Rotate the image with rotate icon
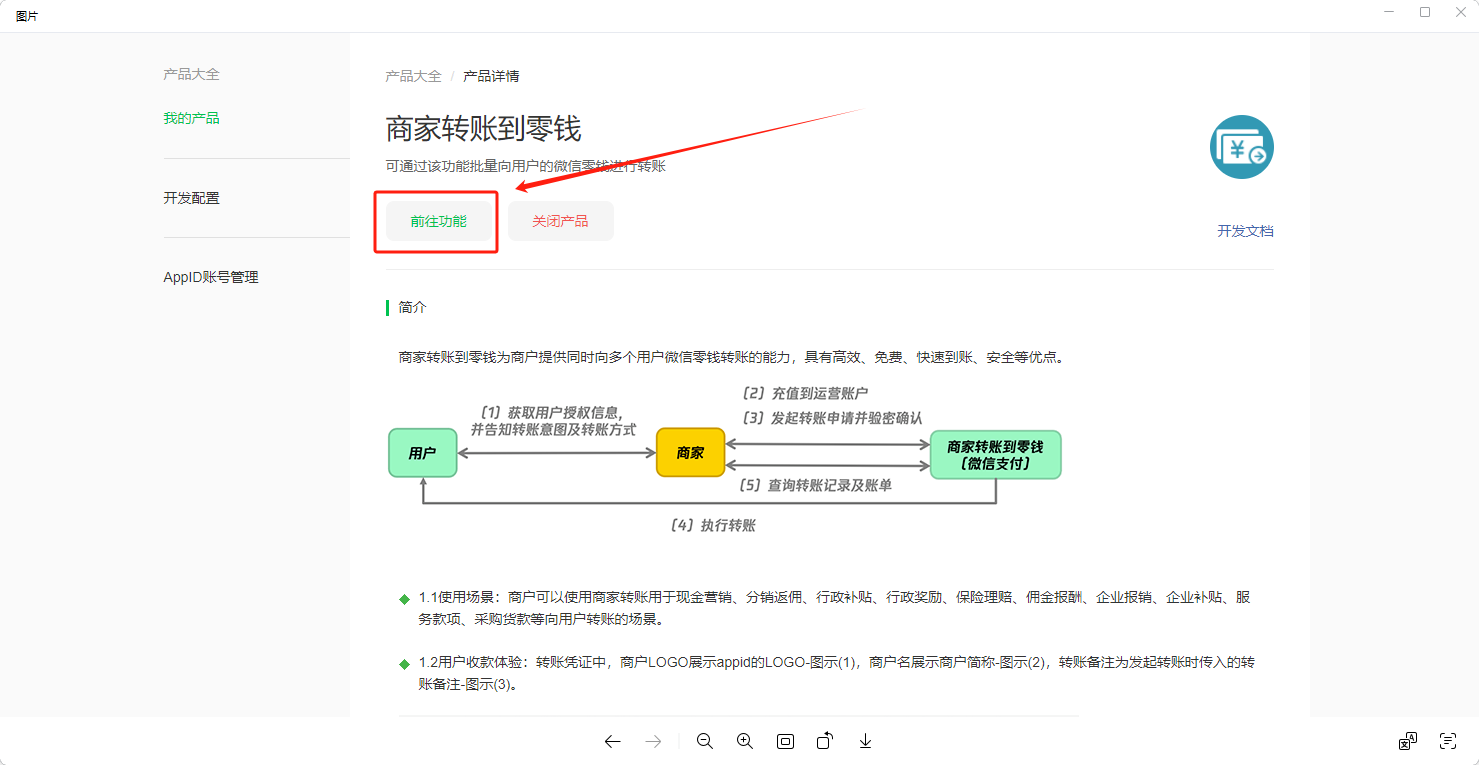 [x=825, y=741]
